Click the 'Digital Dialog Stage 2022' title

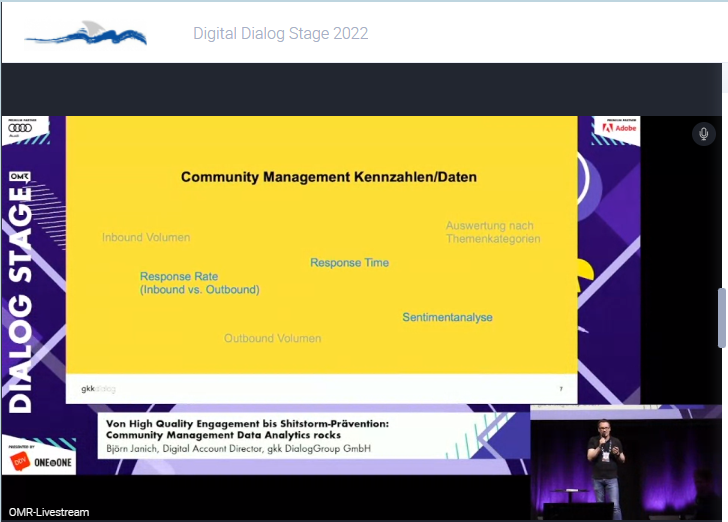click(280, 33)
